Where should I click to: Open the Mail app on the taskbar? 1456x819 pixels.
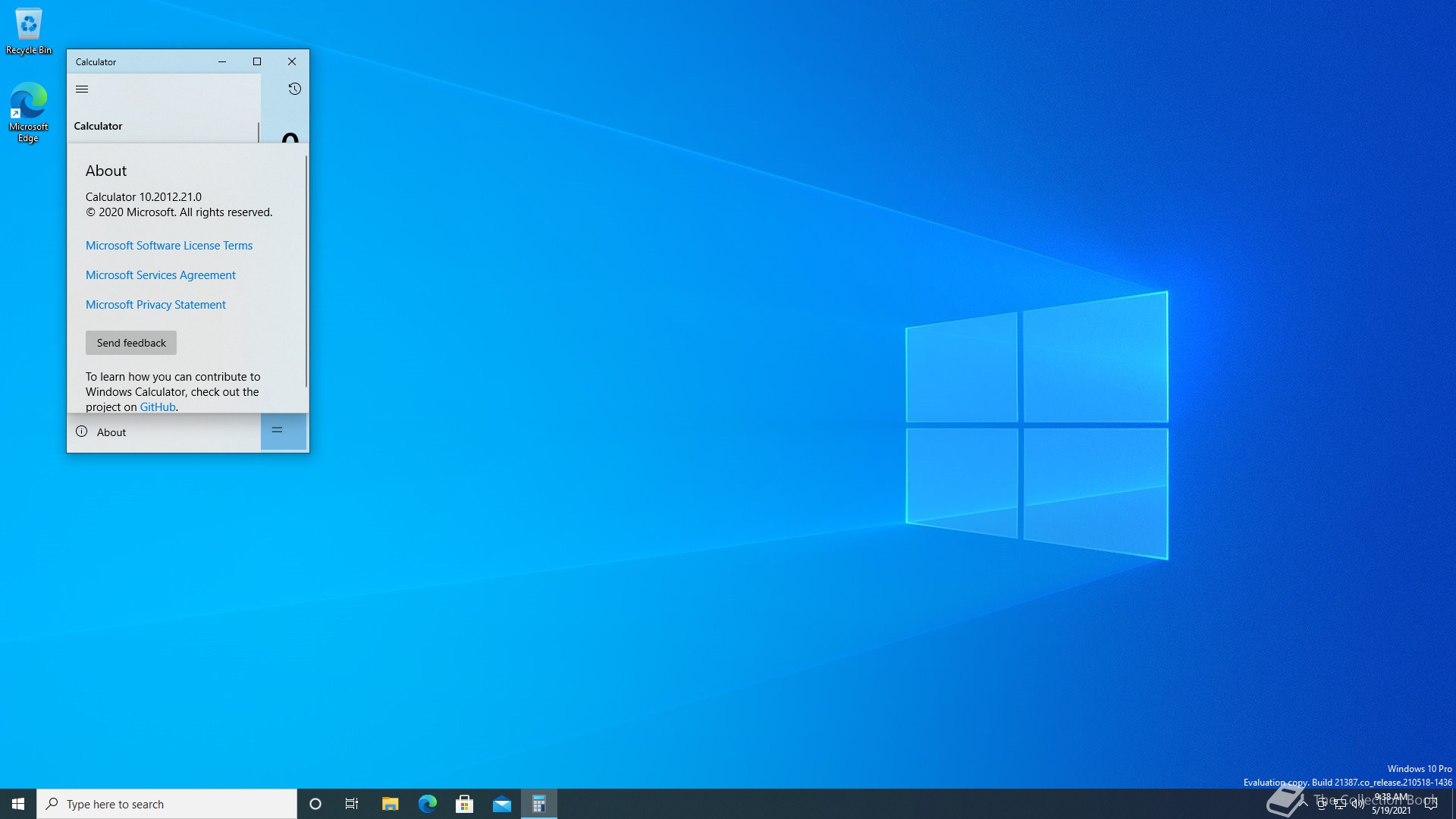tap(501, 804)
